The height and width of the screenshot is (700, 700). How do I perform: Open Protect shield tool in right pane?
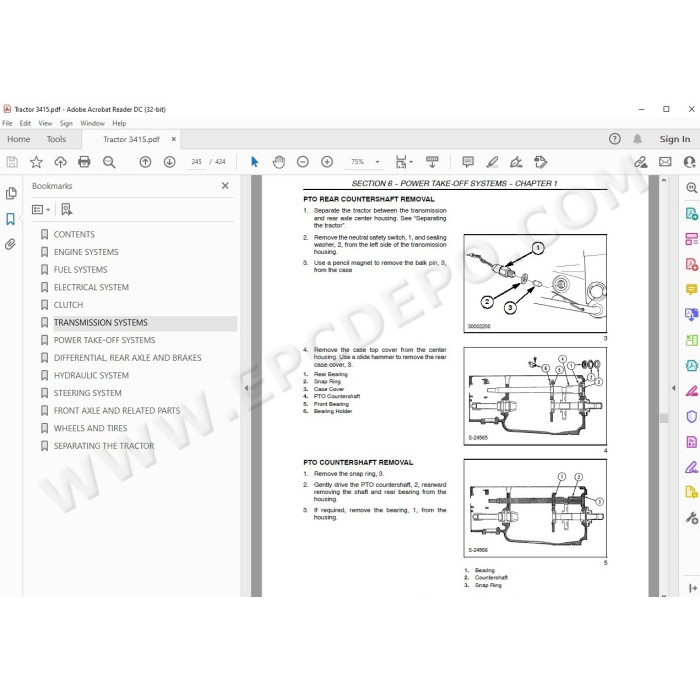tap(692, 417)
